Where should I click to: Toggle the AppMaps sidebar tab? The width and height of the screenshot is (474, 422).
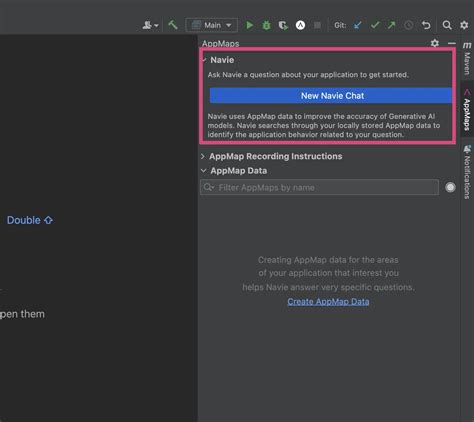click(467, 110)
